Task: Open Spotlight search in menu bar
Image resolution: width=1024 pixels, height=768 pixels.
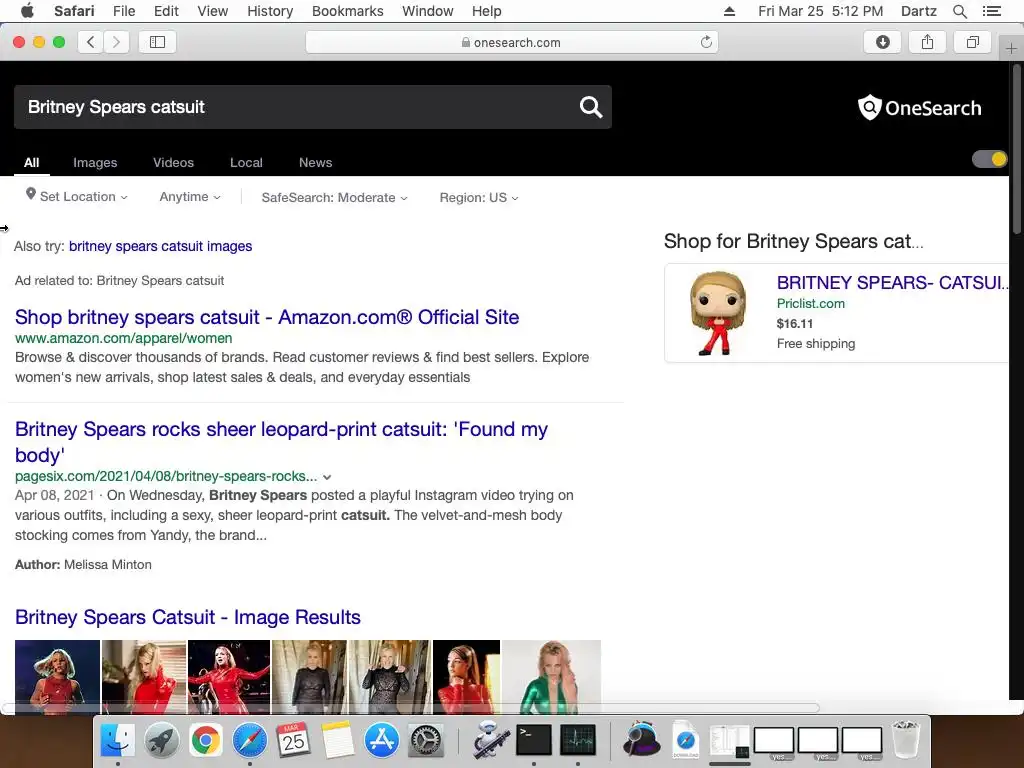Action: pyautogui.click(x=959, y=11)
